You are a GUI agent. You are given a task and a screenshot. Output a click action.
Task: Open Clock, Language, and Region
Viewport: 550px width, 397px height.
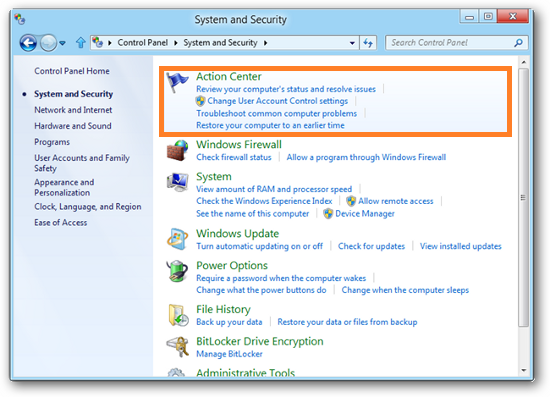[x=88, y=207]
